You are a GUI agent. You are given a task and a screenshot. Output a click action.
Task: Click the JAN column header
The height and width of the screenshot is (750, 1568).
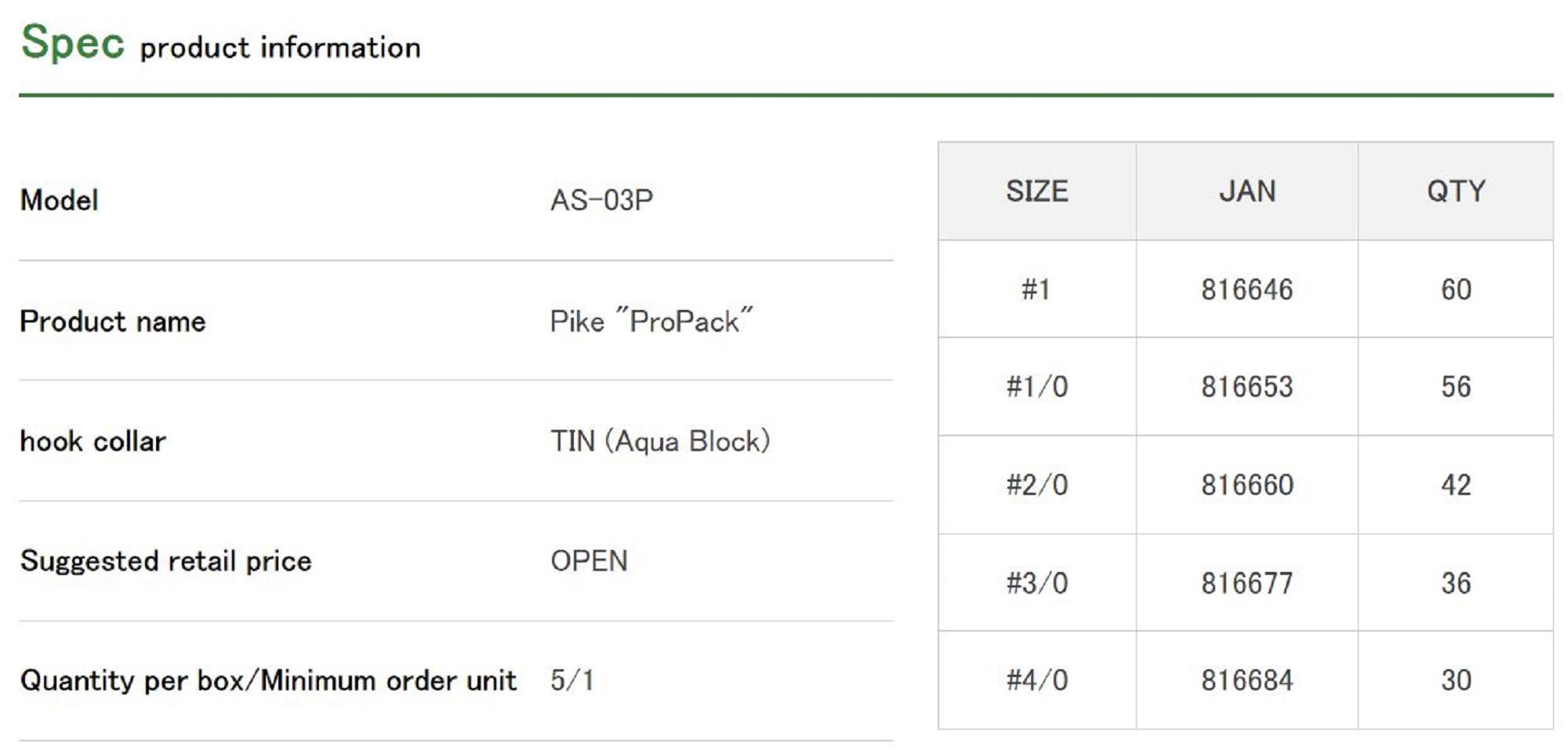pos(1247,191)
